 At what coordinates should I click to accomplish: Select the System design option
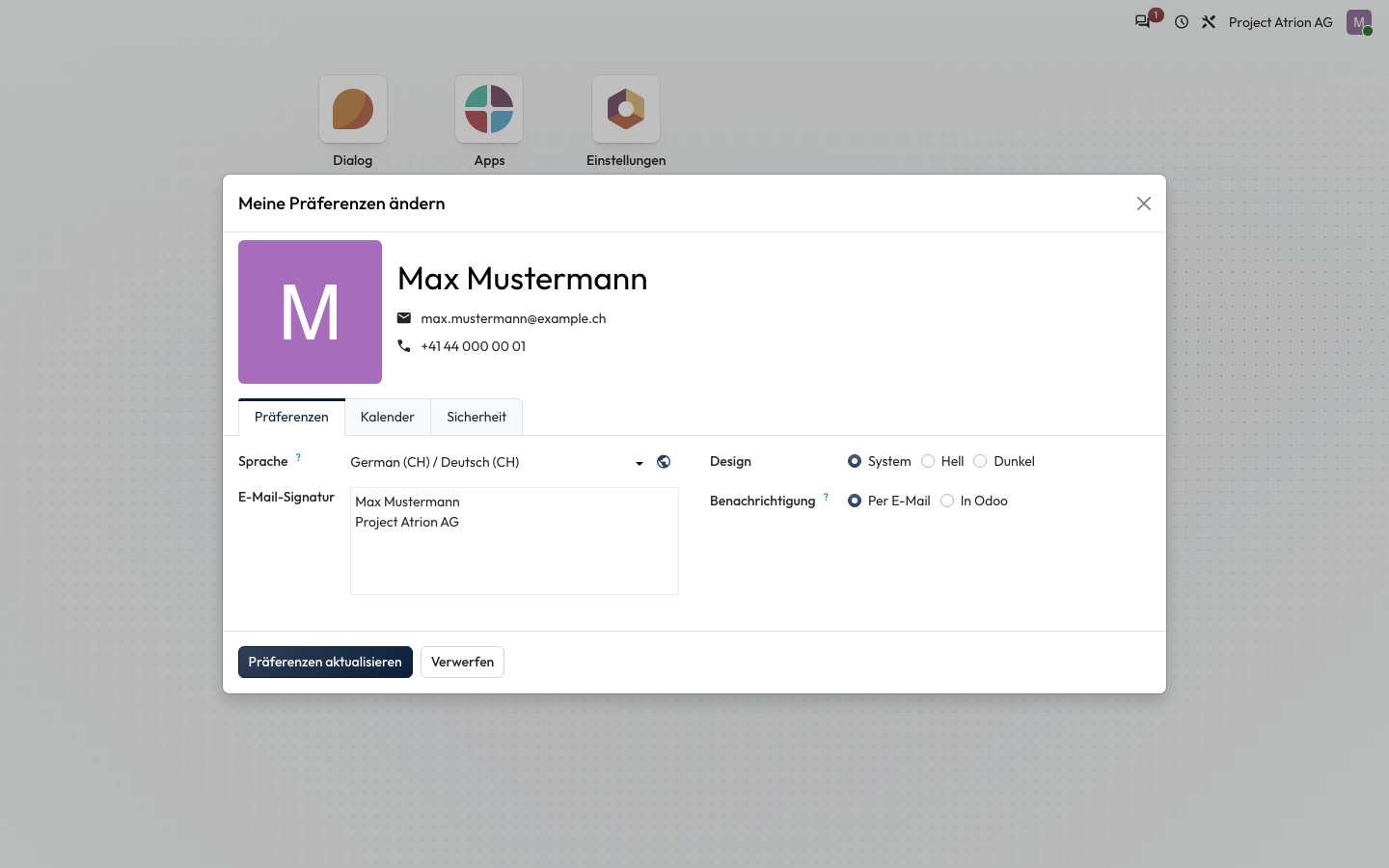pos(855,461)
